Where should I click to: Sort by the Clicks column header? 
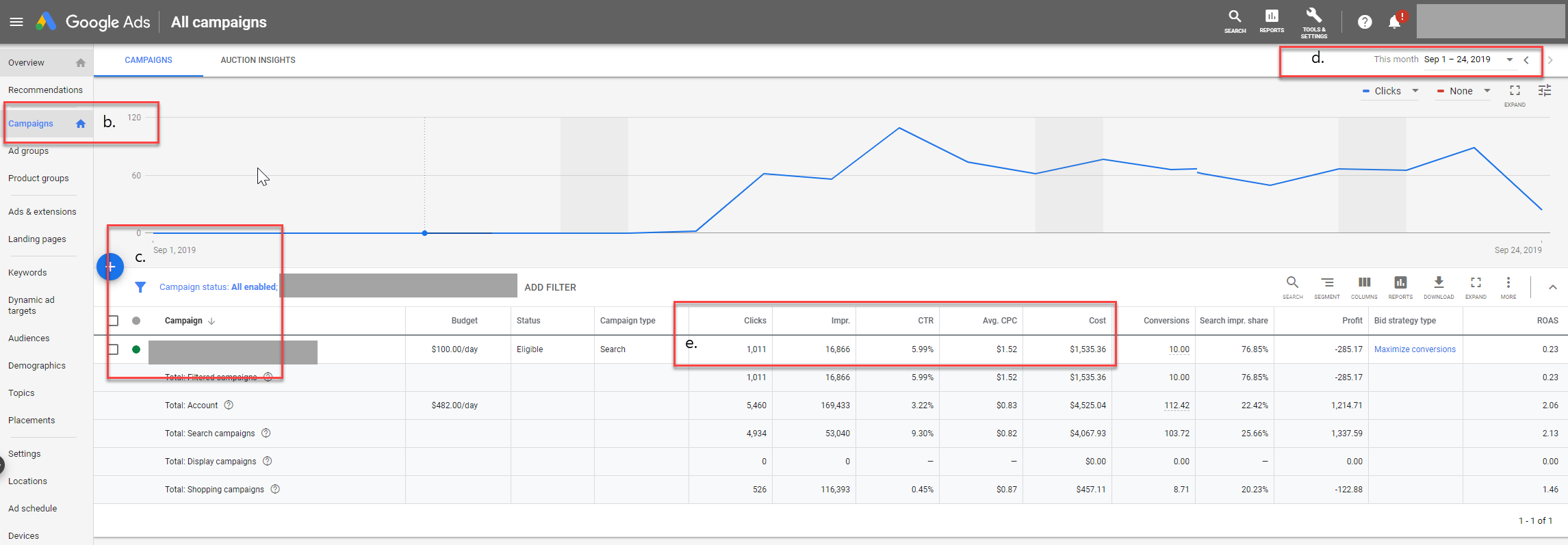click(755, 321)
